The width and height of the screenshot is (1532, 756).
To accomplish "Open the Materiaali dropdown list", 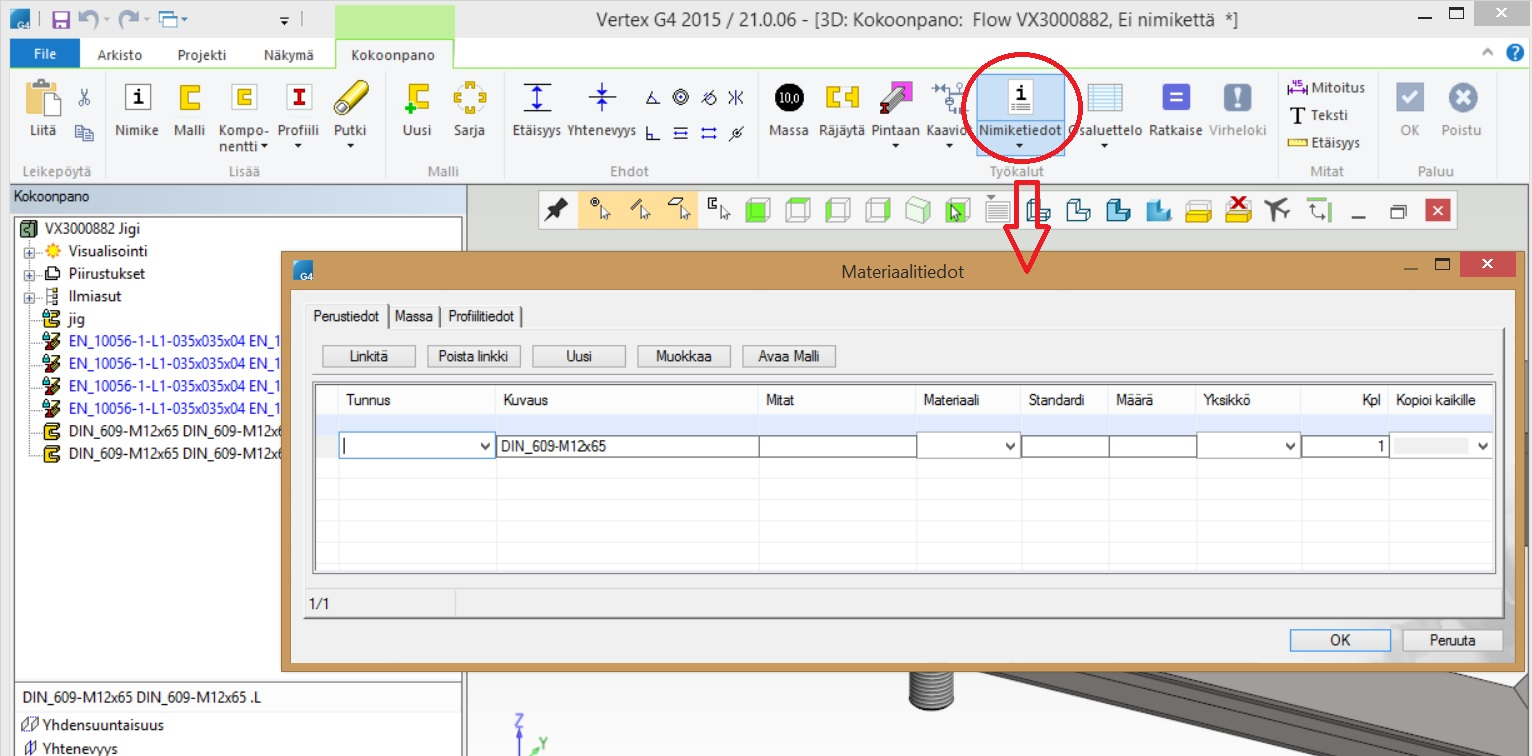I will [x=1010, y=447].
